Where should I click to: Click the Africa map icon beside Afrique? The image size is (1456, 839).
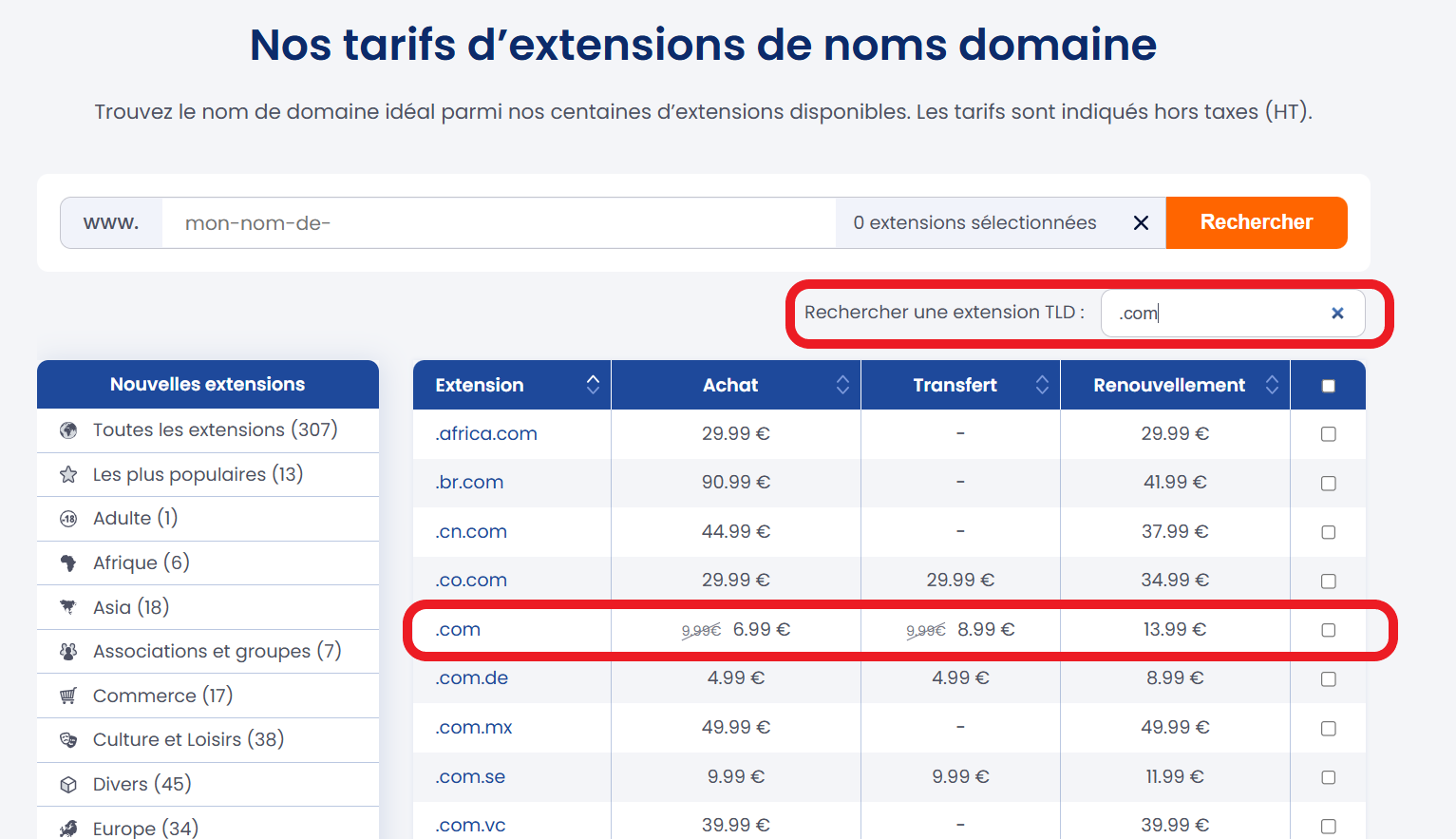pos(67,563)
